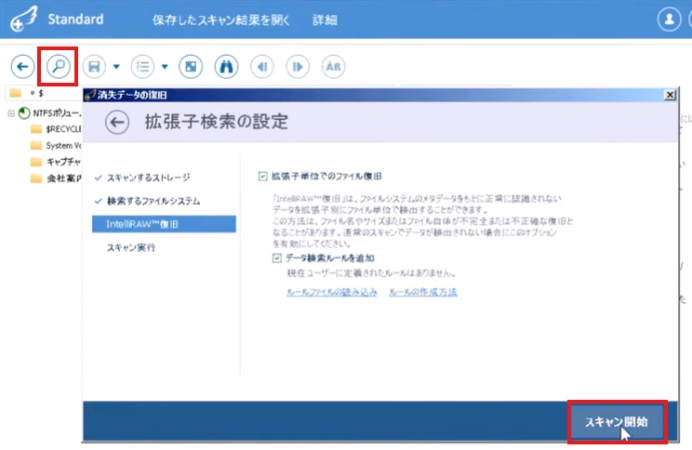The width and height of the screenshot is (692, 450).
Task: Collapse the NTFSボリューム tree node
Action: 11,114
